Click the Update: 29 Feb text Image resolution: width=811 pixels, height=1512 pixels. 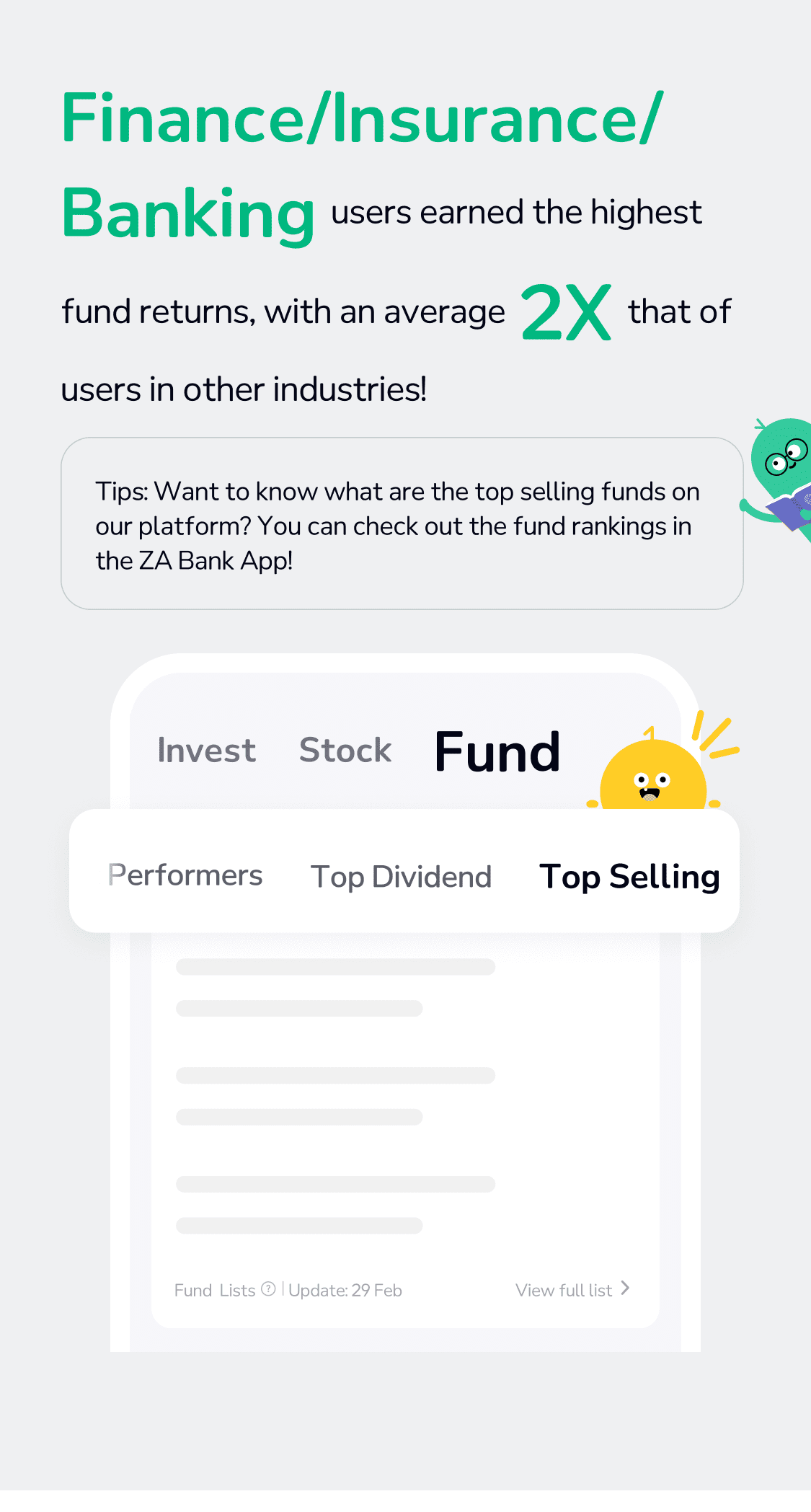pyautogui.click(x=345, y=1290)
